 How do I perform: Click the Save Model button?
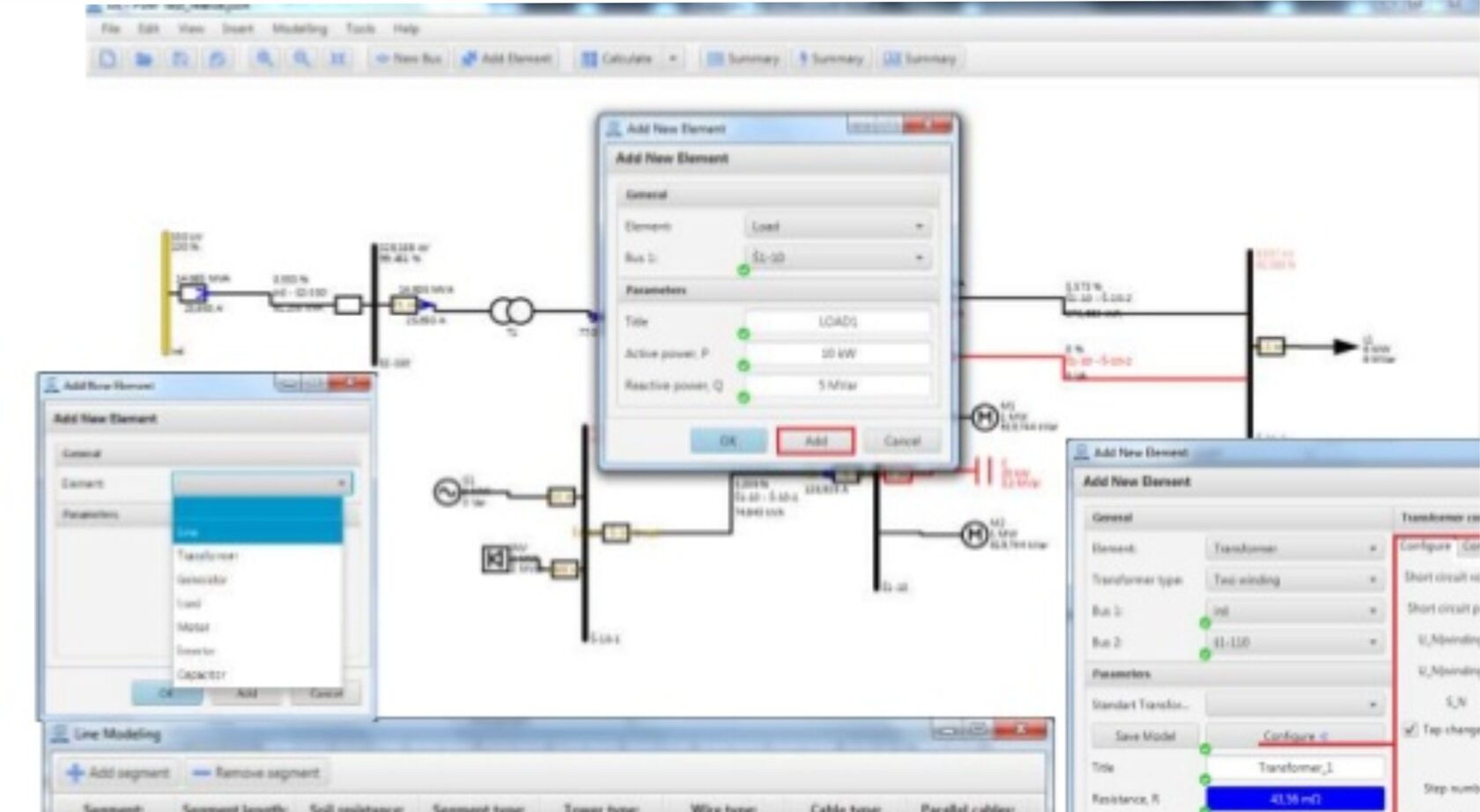point(1144,735)
